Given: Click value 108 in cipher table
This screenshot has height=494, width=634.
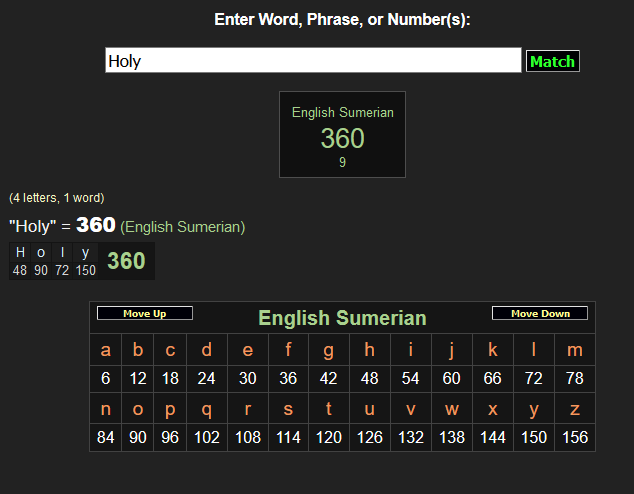Looking at the screenshot, I should pos(248,437).
